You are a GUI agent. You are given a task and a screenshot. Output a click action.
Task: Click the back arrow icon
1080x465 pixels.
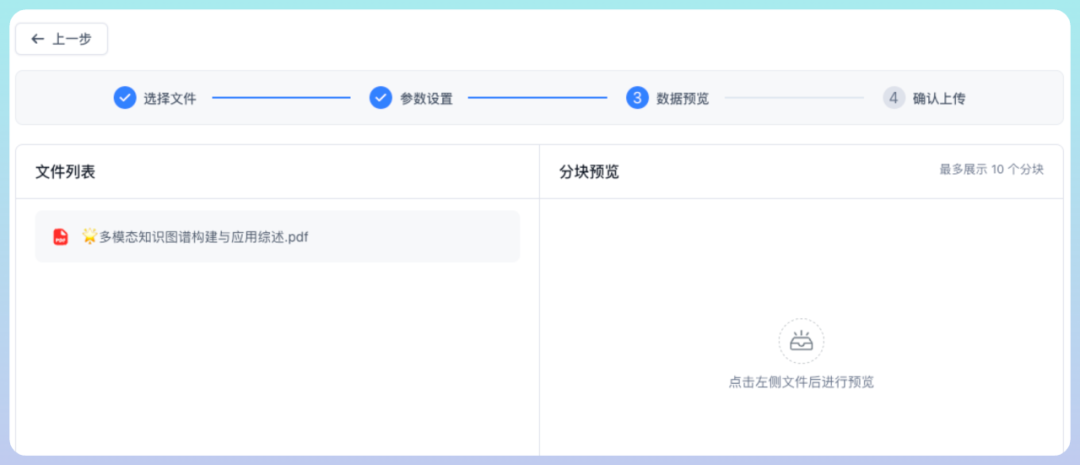pos(37,39)
